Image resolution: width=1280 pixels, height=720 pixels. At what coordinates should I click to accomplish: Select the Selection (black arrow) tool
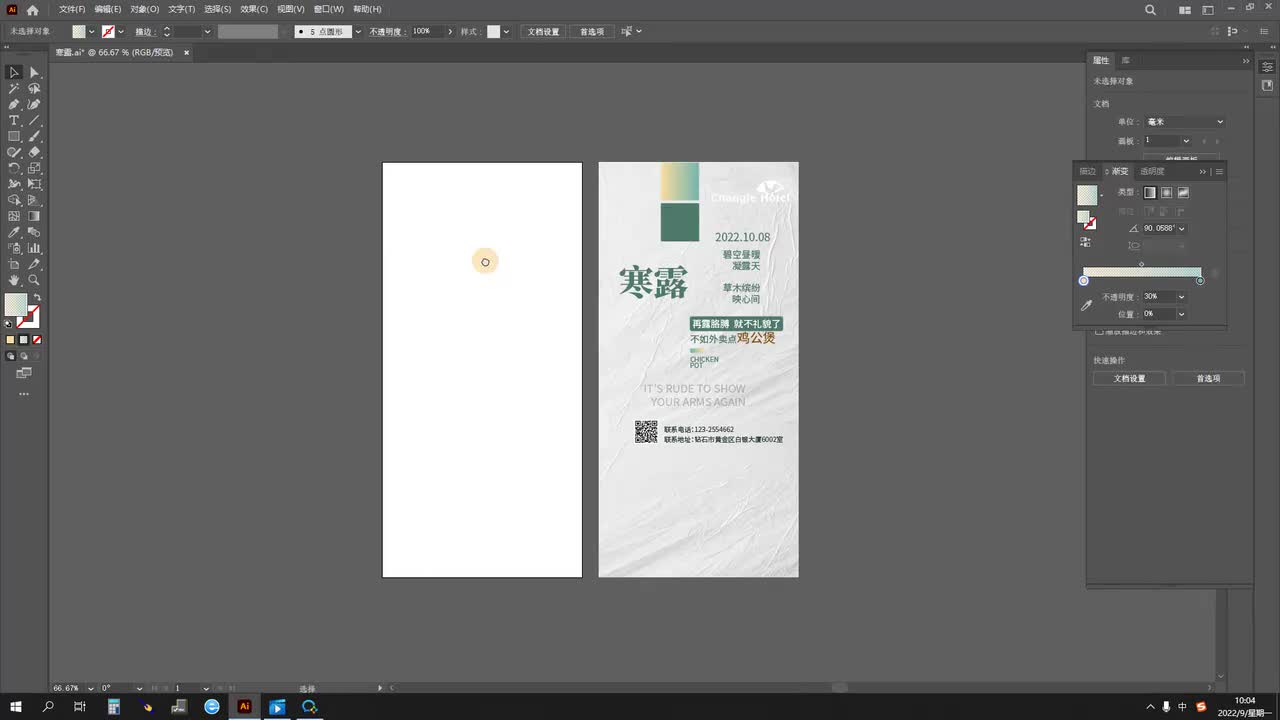14,72
